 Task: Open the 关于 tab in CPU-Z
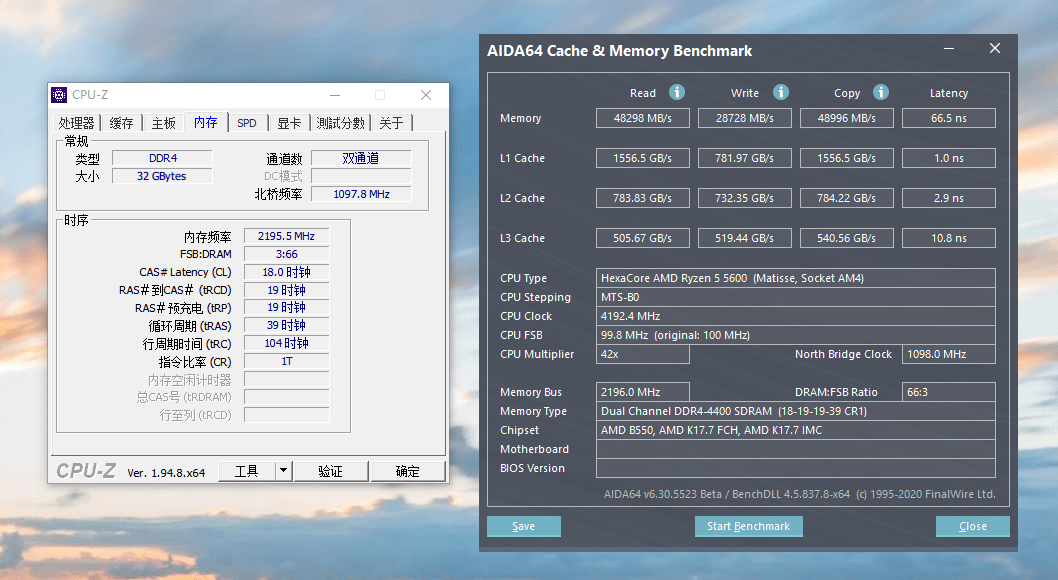point(391,123)
